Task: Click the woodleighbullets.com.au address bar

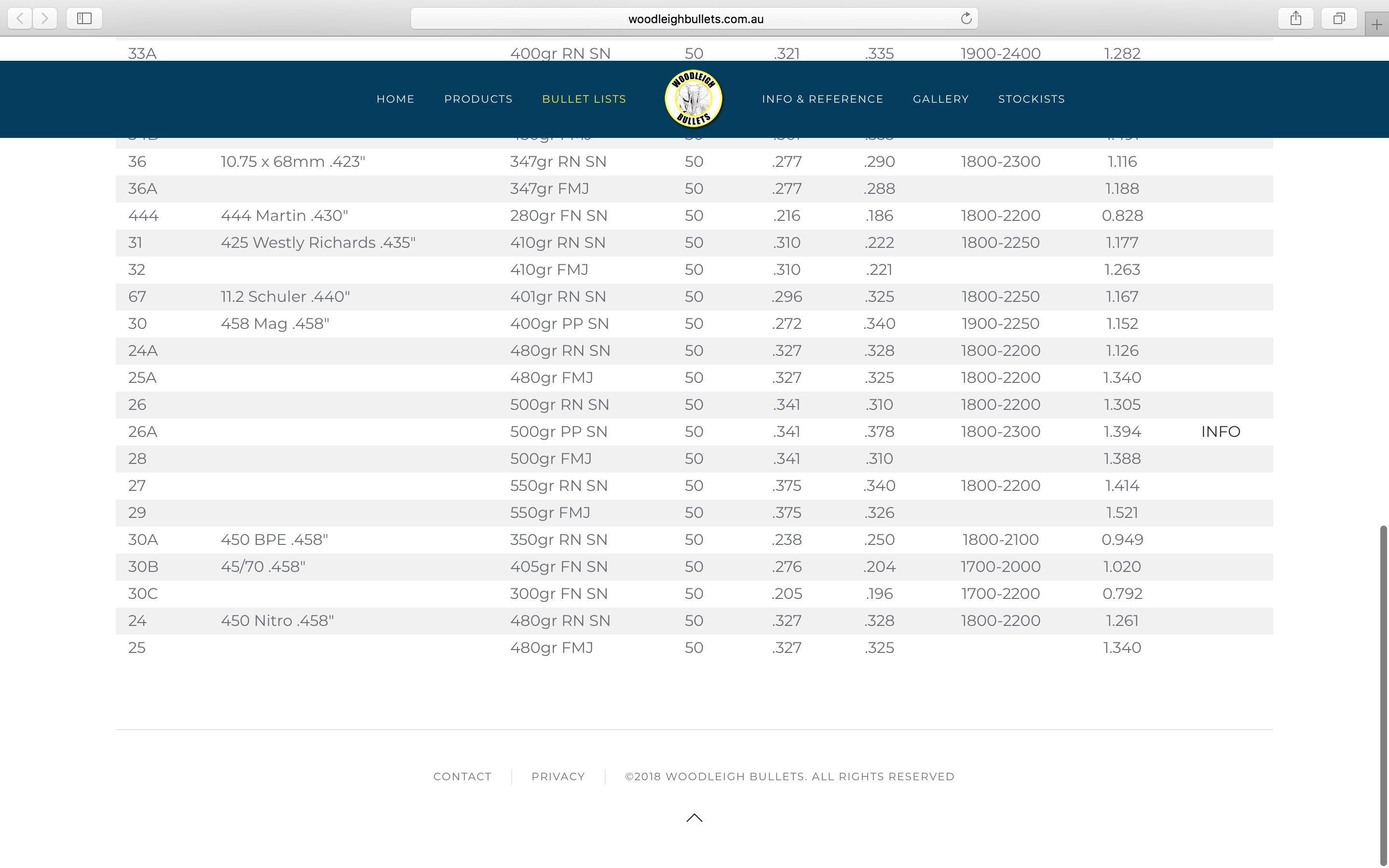Action: tap(694, 18)
